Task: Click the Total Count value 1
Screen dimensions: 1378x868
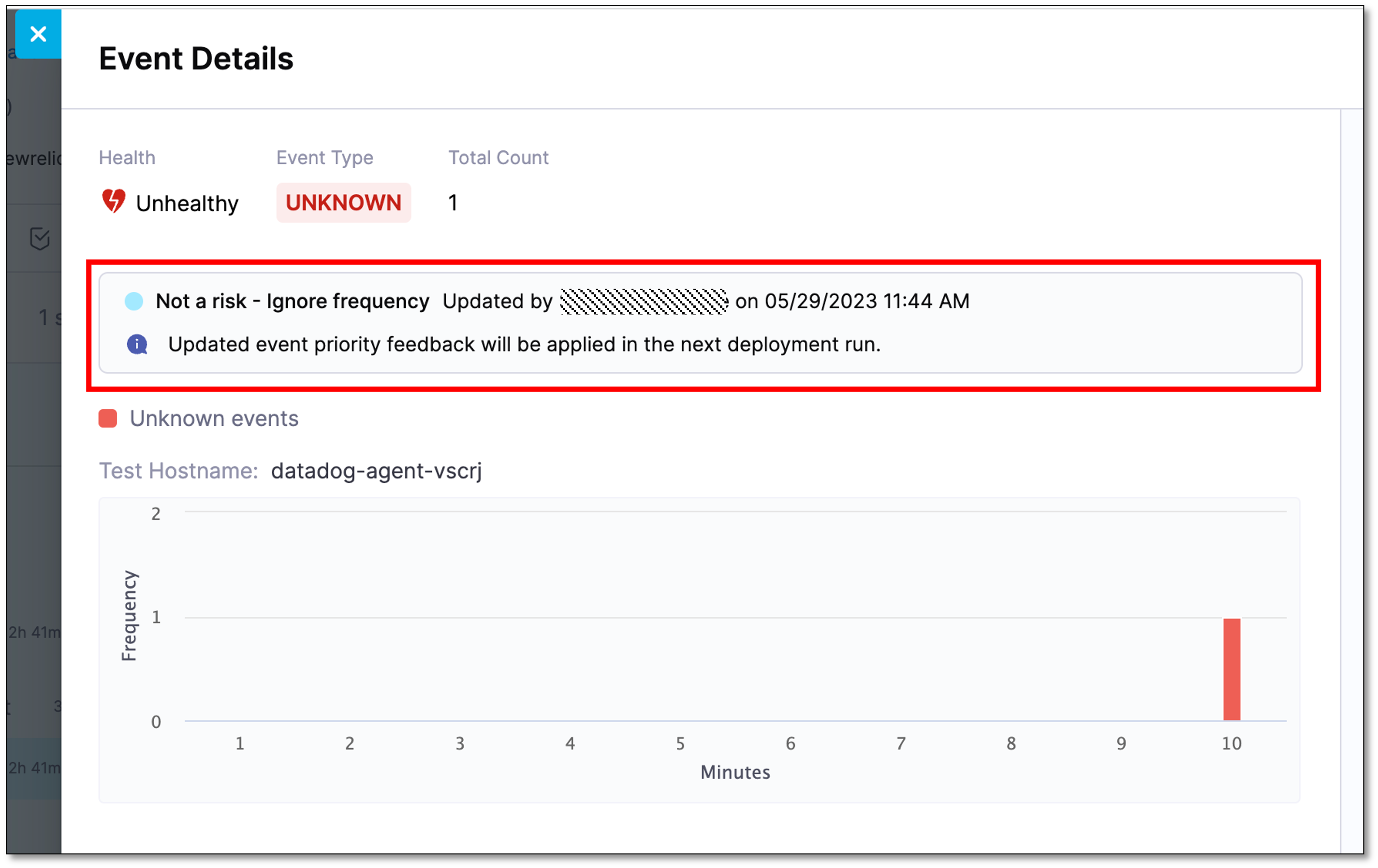Action: click(453, 203)
